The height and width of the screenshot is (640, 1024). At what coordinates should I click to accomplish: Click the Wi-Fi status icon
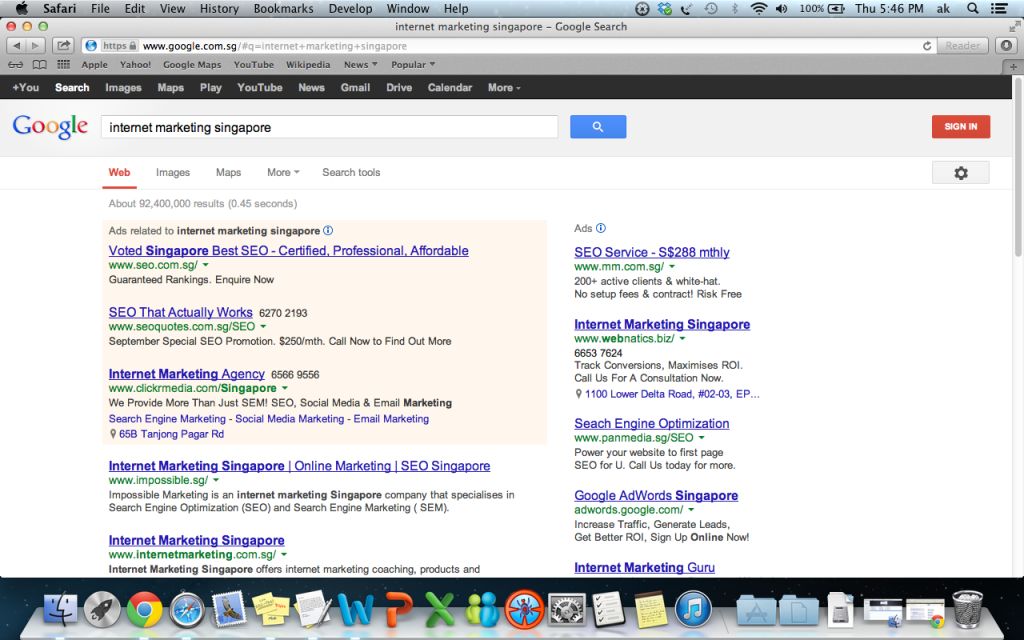point(758,8)
